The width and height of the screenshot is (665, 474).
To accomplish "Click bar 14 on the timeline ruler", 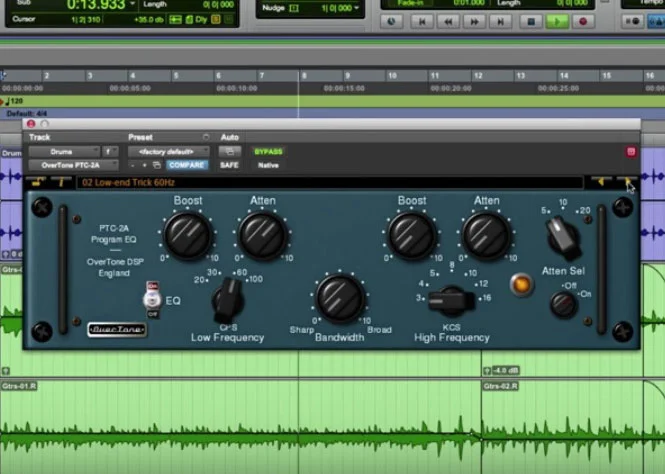I will [x=564, y=75].
